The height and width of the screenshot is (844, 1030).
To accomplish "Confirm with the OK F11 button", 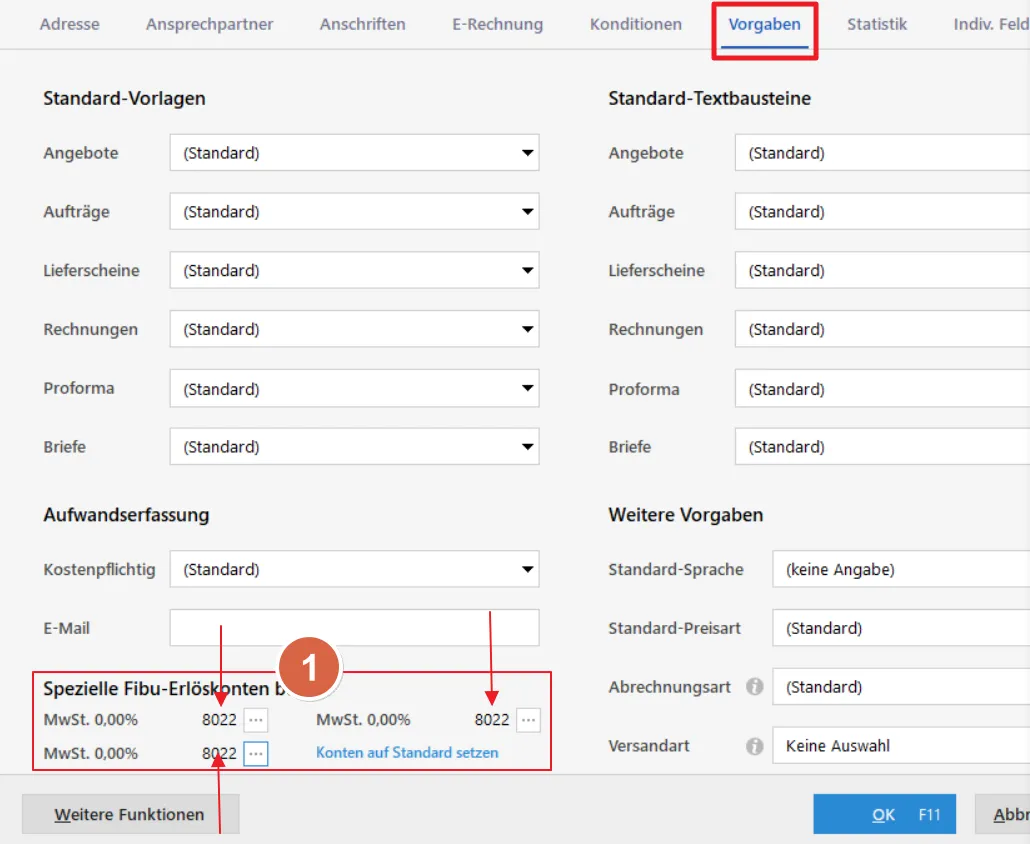I will point(884,815).
